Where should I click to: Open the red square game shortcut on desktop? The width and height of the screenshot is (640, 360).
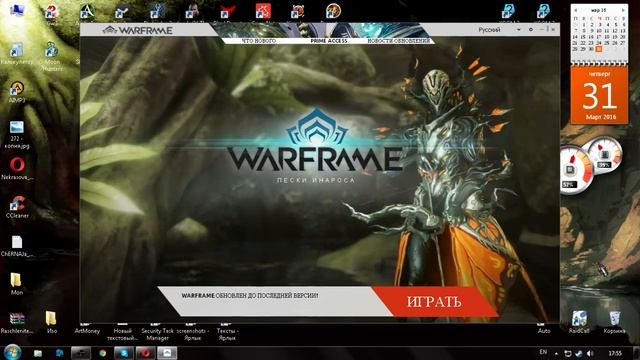click(263, 11)
